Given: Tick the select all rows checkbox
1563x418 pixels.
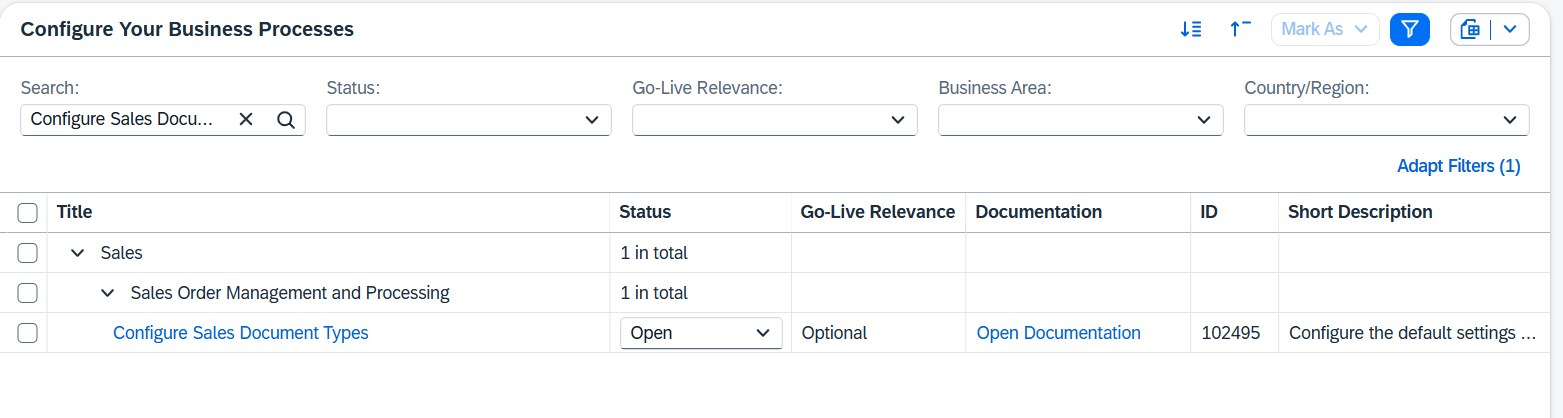Looking at the screenshot, I should [28, 213].
